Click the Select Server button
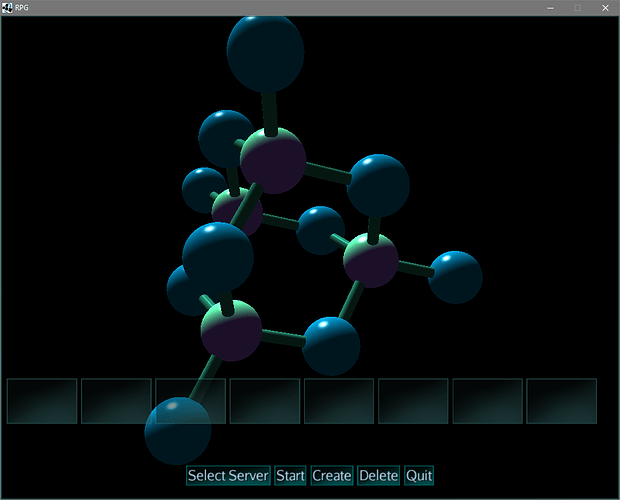This screenshot has width=620, height=500. 228,475
